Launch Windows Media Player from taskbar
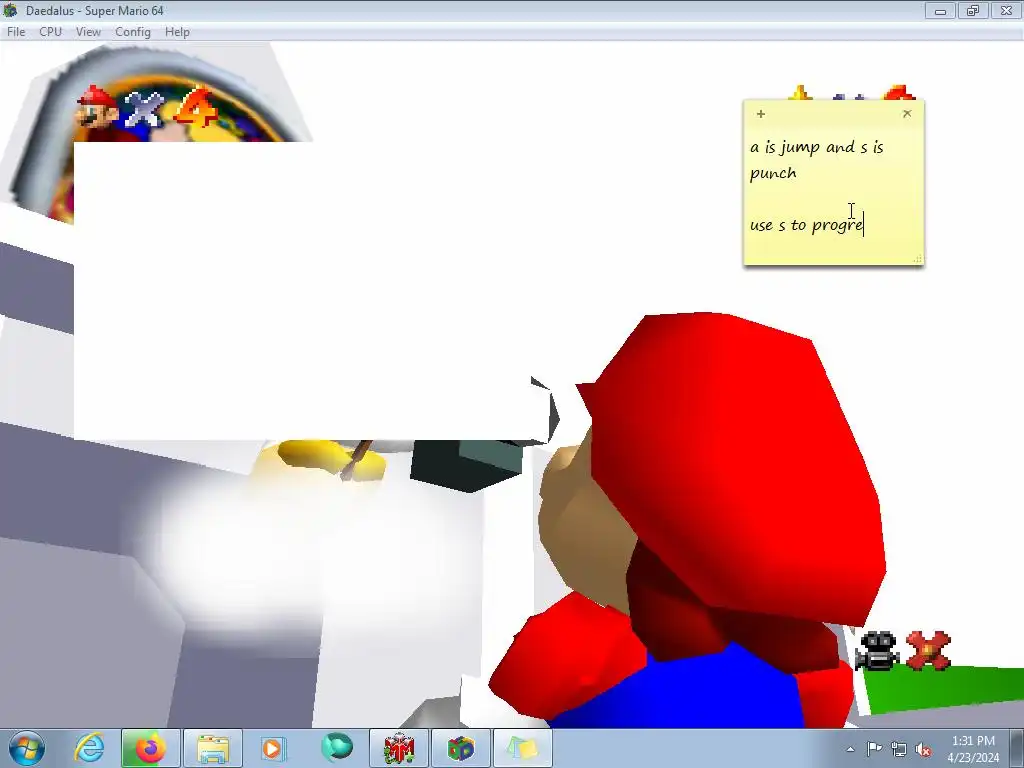This screenshot has height=768, width=1024. [x=272, y=748]
